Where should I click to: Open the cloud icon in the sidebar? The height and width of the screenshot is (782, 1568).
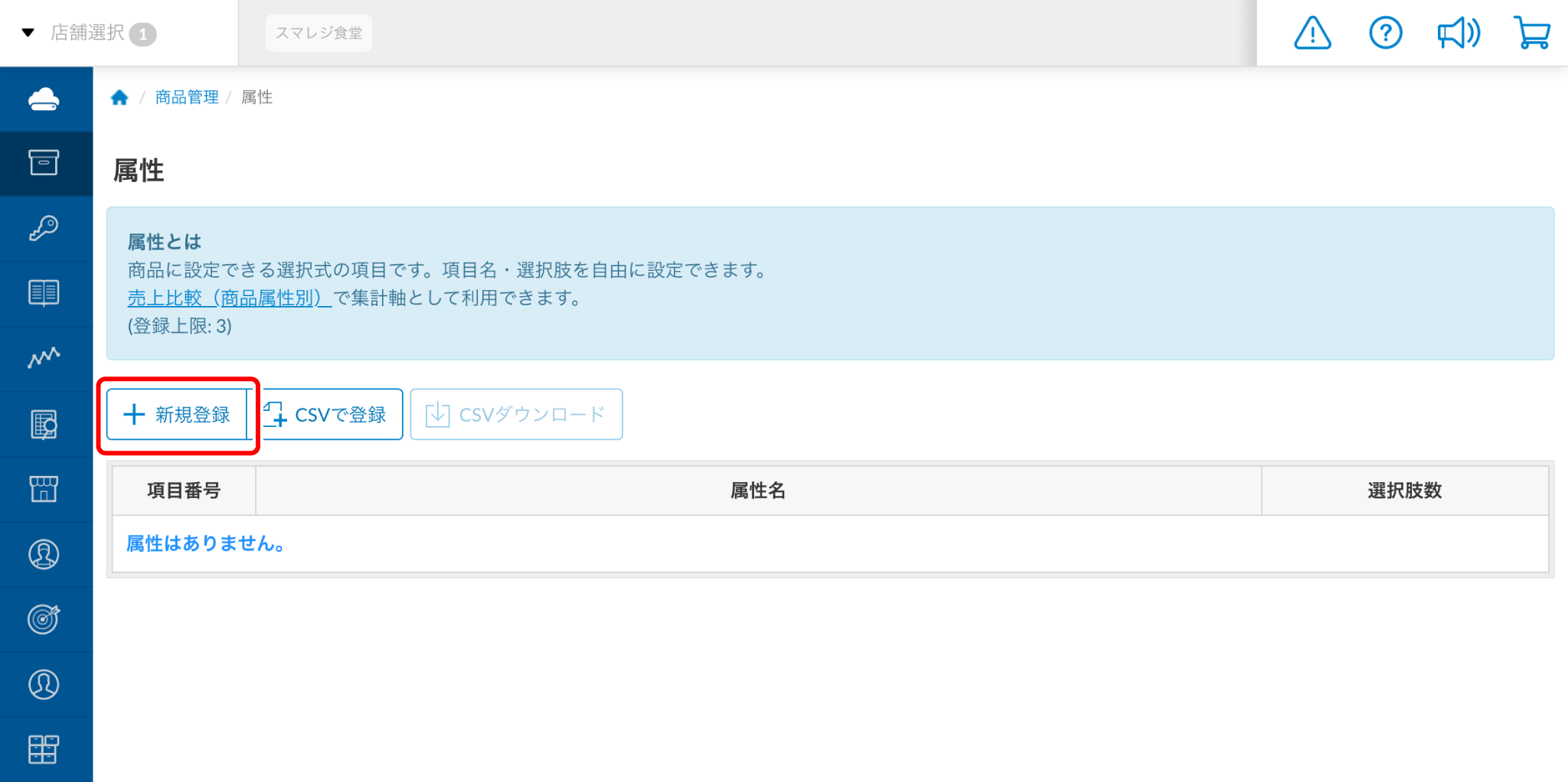(x=44, y=99)
